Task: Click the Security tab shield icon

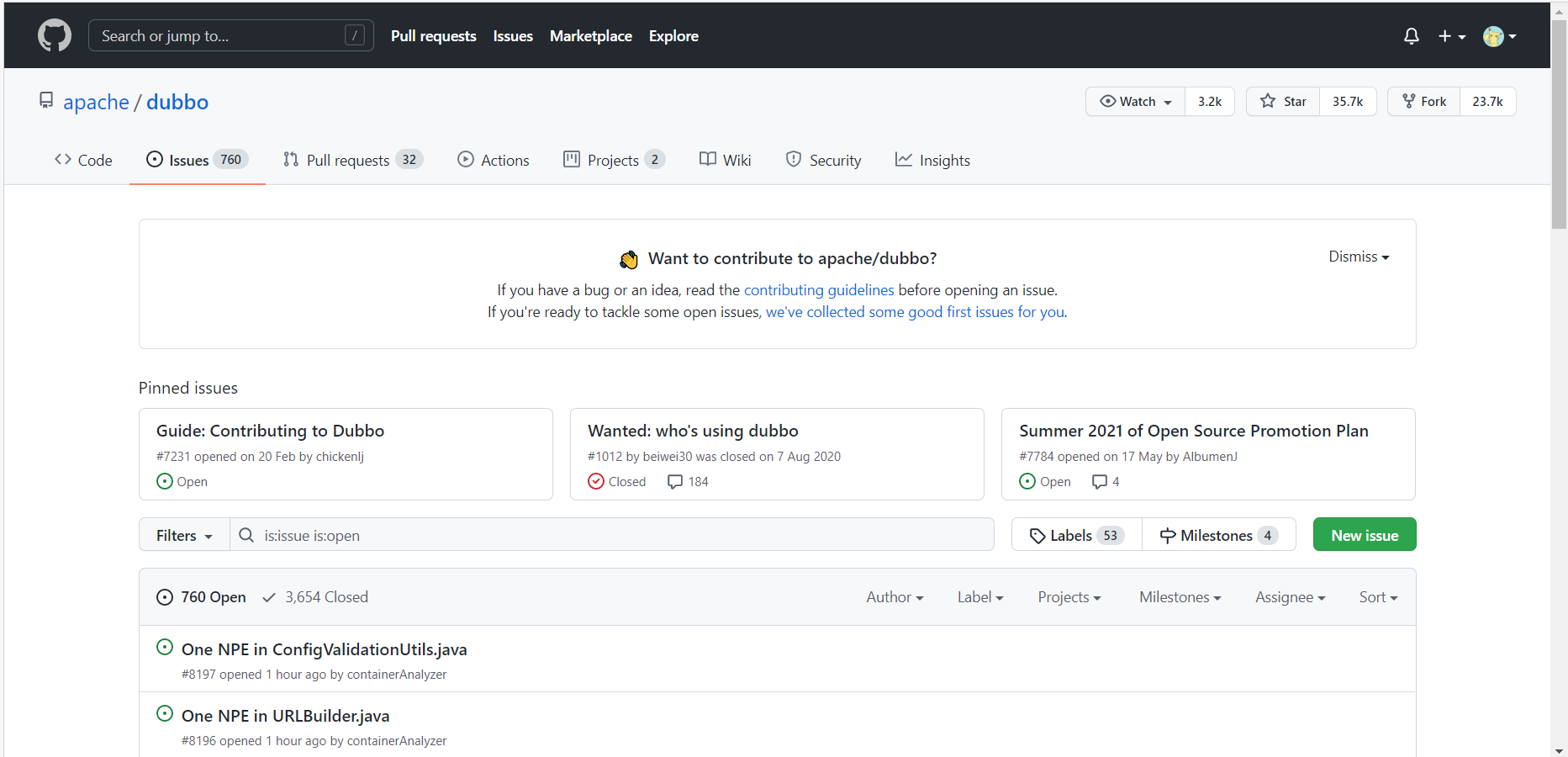Action: coord(794,159)
